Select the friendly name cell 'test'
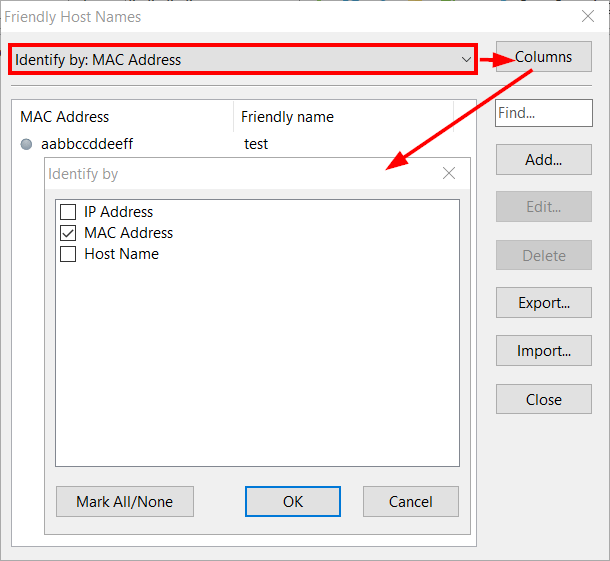This screenshot has width=610, height=561. point(256,144)
